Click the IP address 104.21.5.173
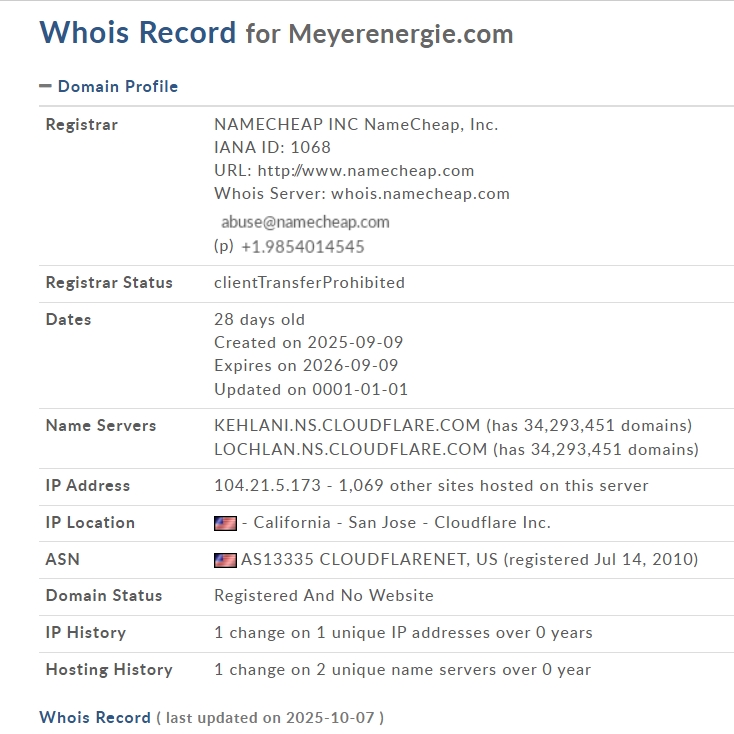Screen dimensions: 734x734 [267, 486]
